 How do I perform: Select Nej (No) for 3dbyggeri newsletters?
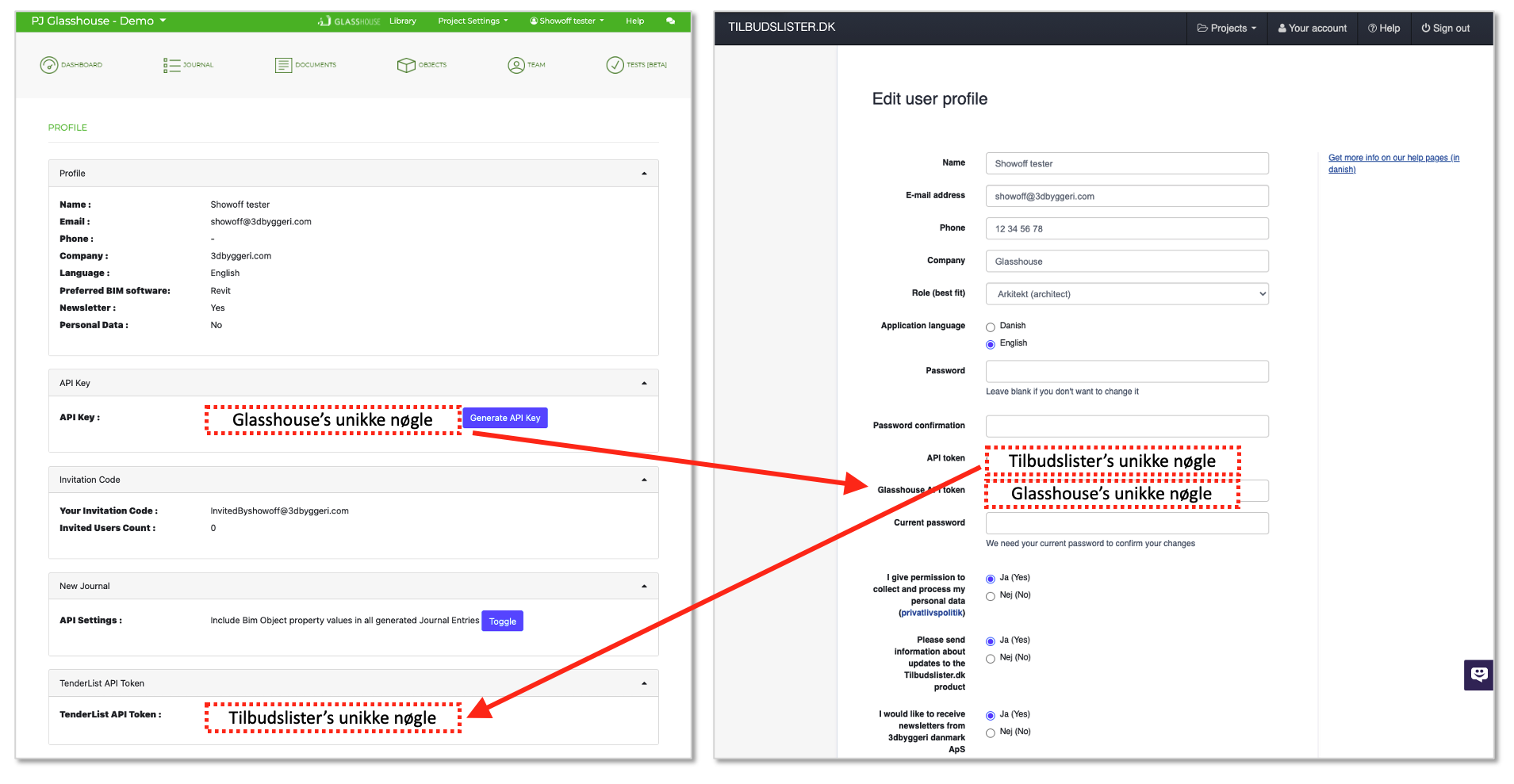pos(991,732)
